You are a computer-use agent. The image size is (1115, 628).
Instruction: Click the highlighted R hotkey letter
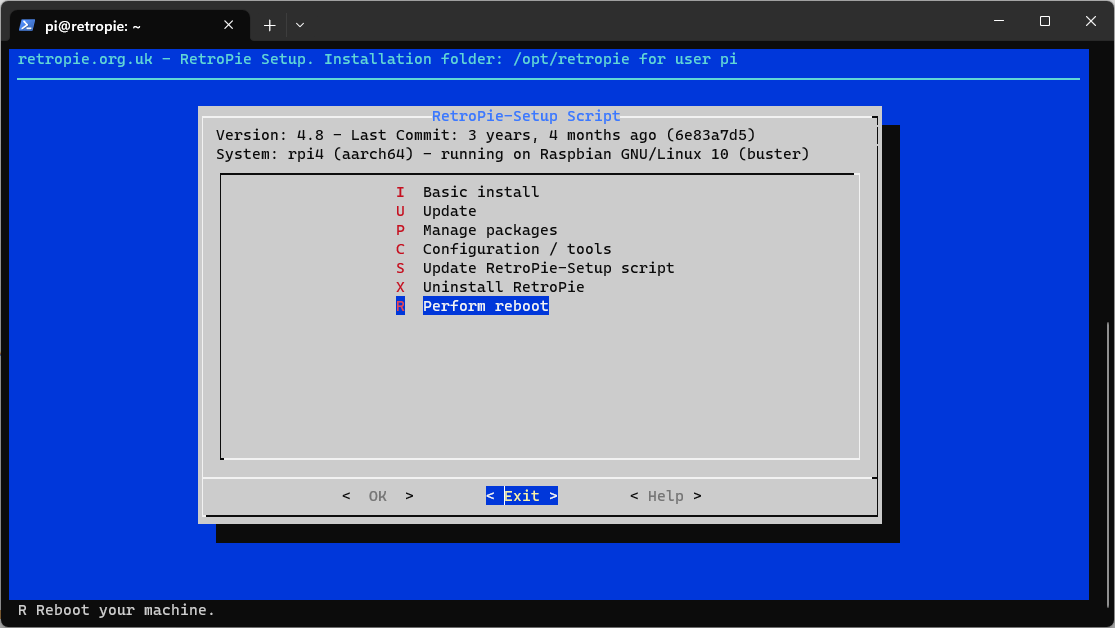pyautogui.click(x=400, y=306)
